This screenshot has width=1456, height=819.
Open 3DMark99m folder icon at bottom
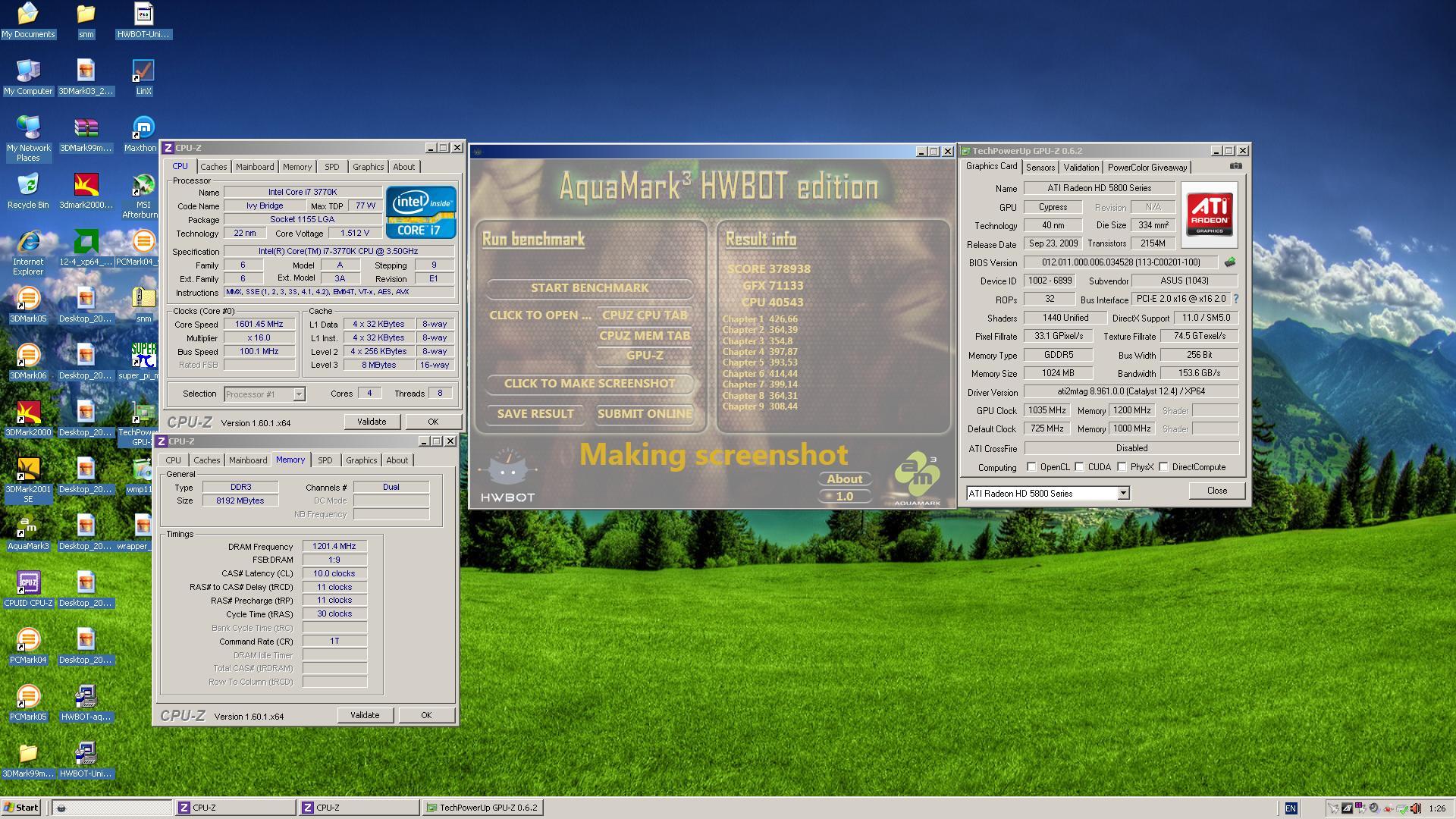point(28,760)
